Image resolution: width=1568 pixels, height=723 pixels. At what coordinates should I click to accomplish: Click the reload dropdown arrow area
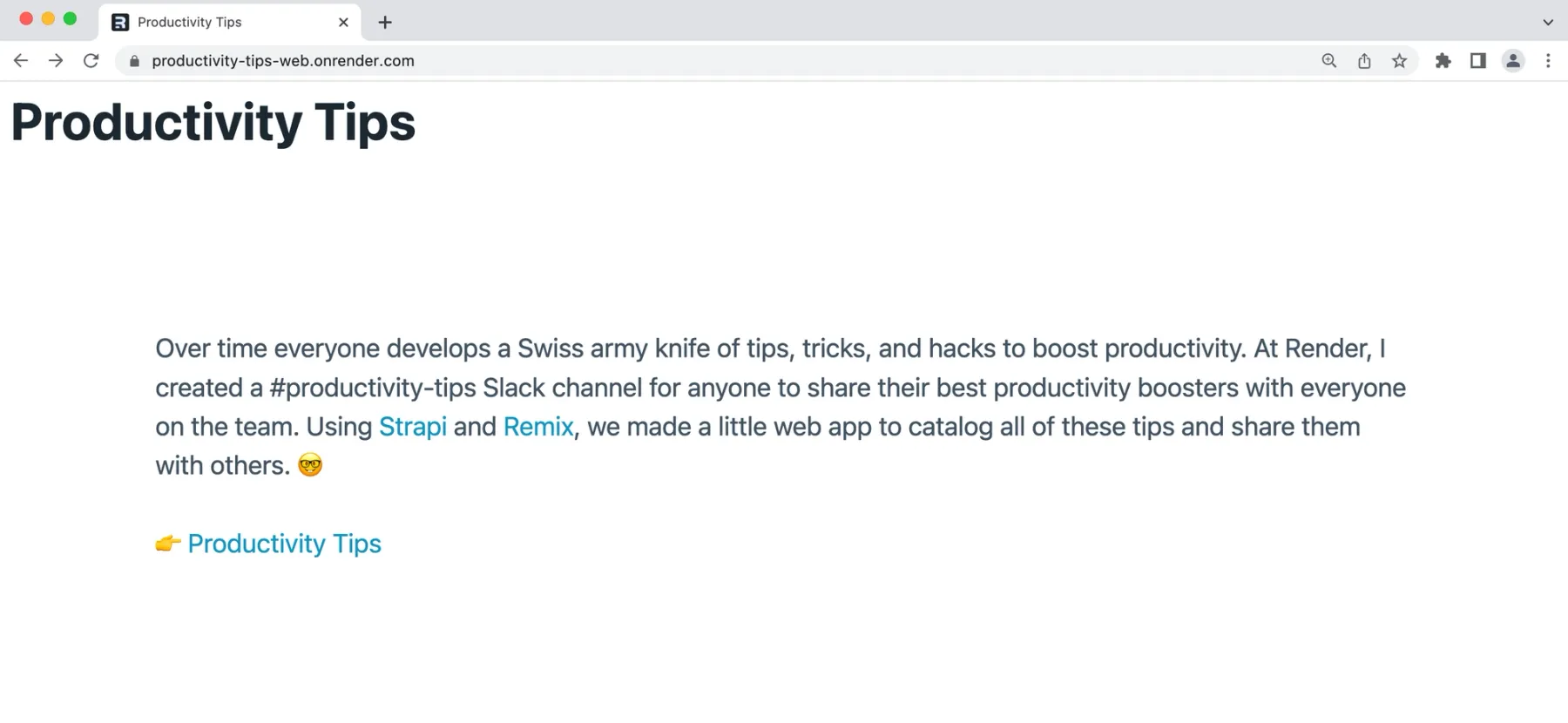click(x=91, y=61)
